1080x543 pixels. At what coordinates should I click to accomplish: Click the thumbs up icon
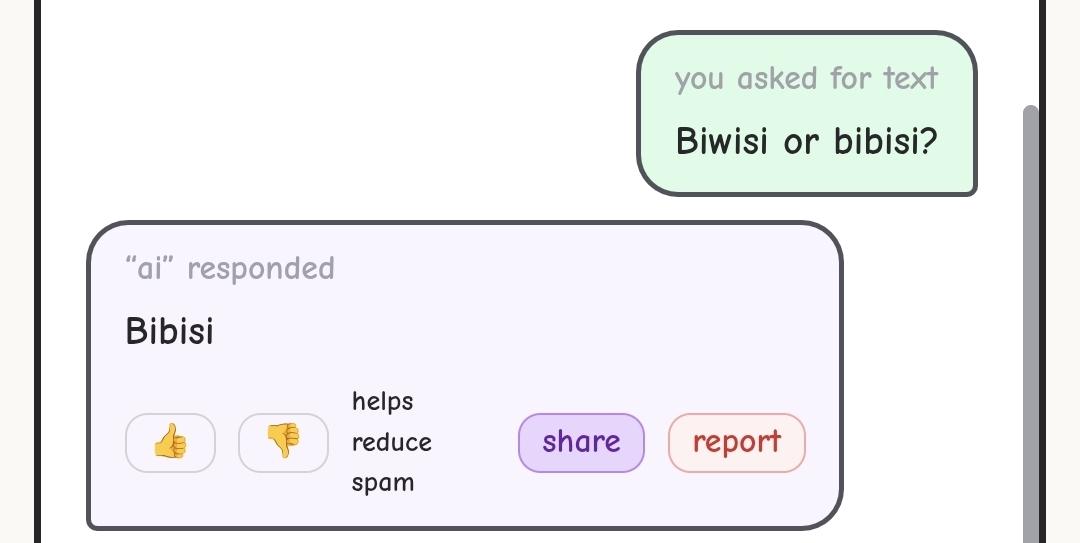click(170, 442)
